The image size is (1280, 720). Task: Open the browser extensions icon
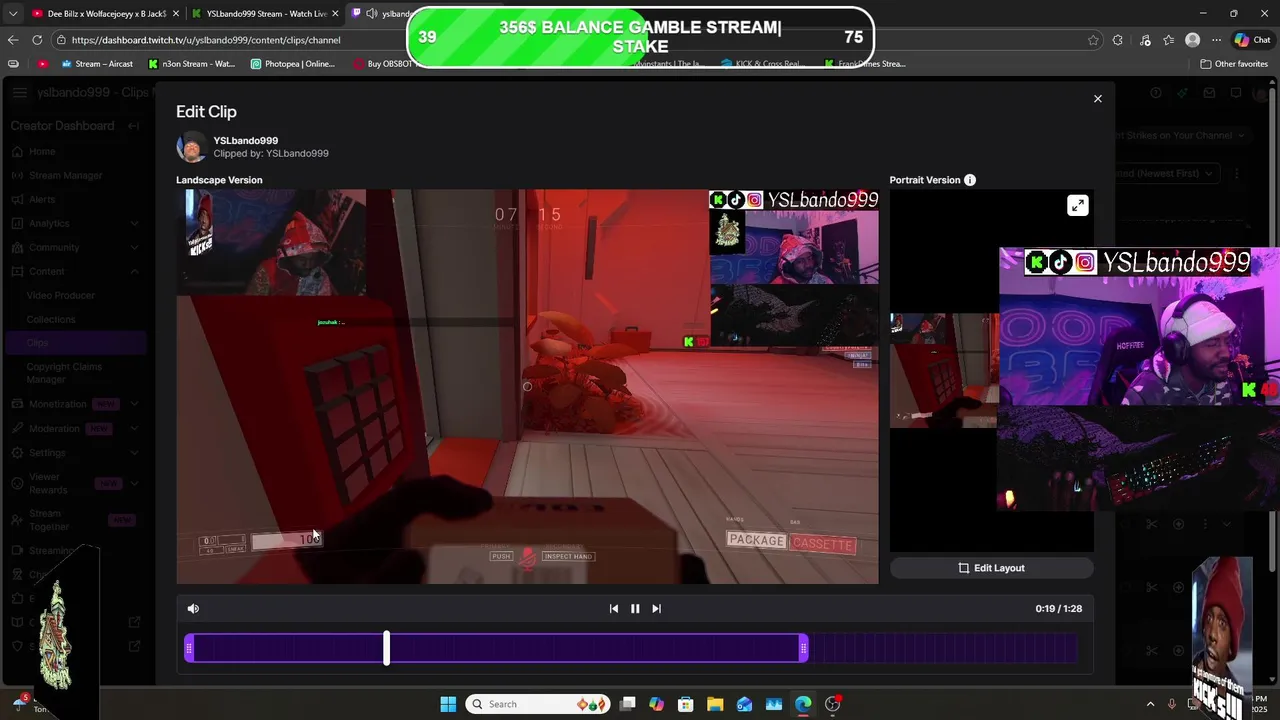coord(1118,40)
